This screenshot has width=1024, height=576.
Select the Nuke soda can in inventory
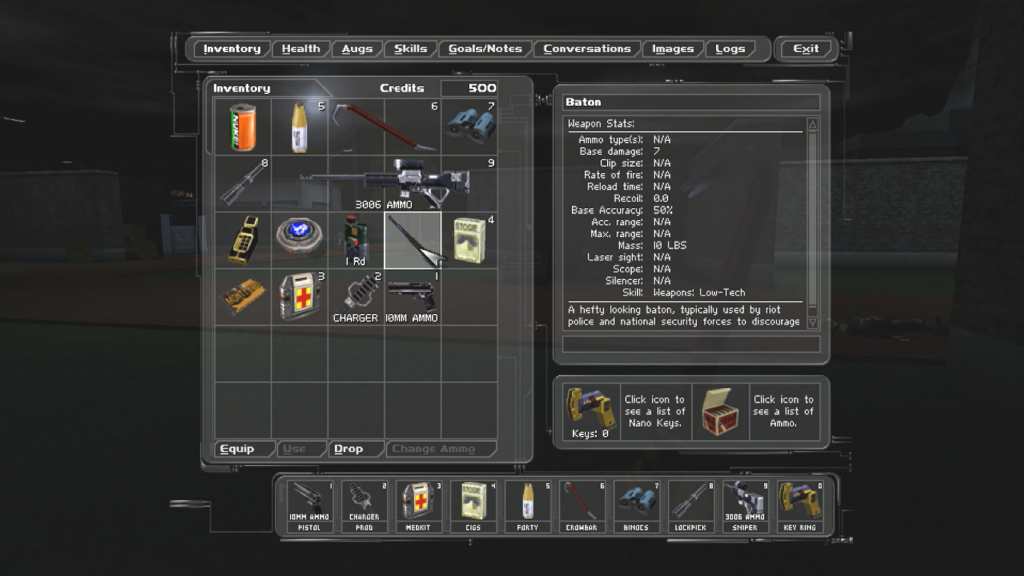point(242,127)
